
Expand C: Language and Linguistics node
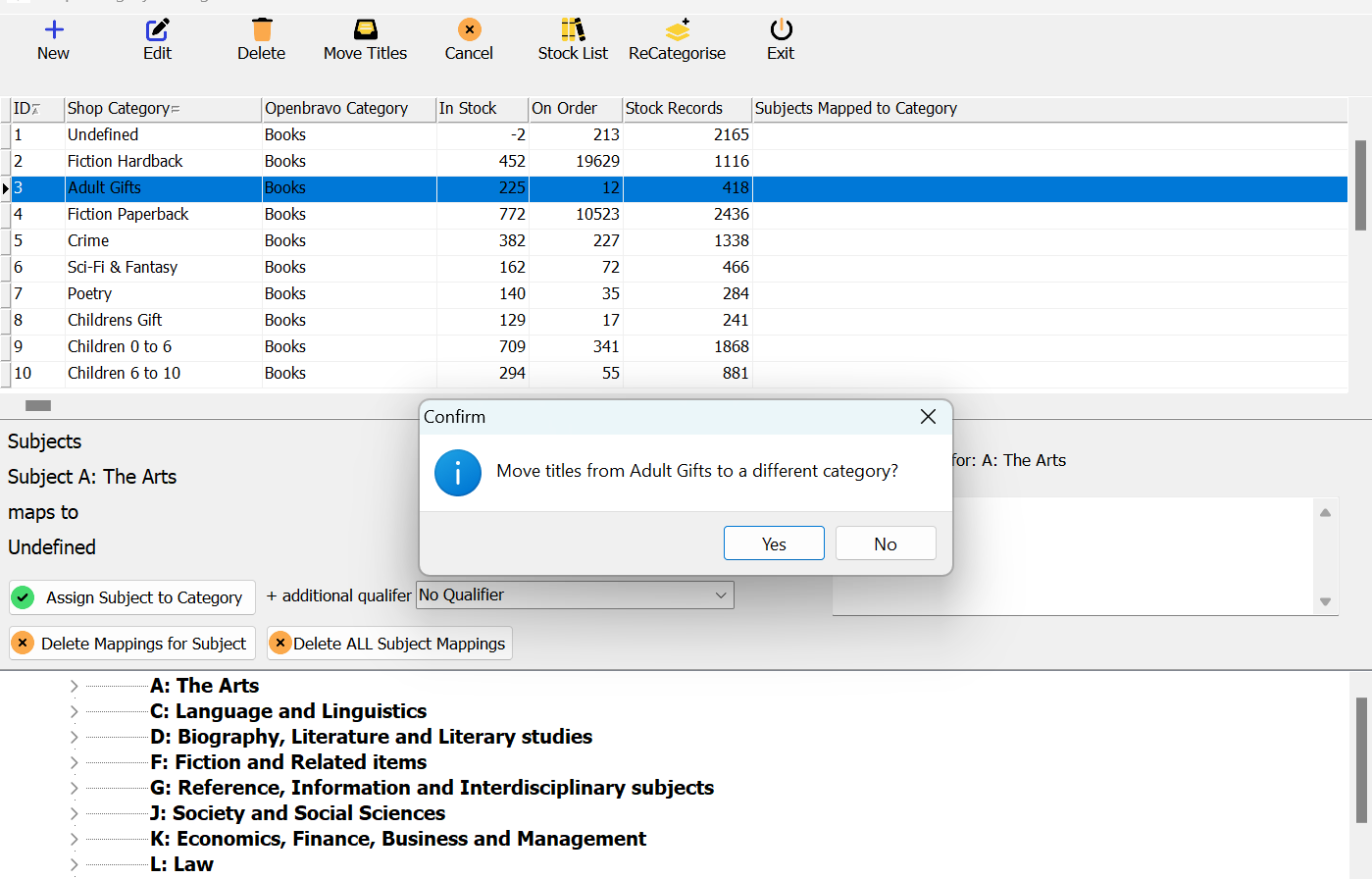[x=74, y=712]
